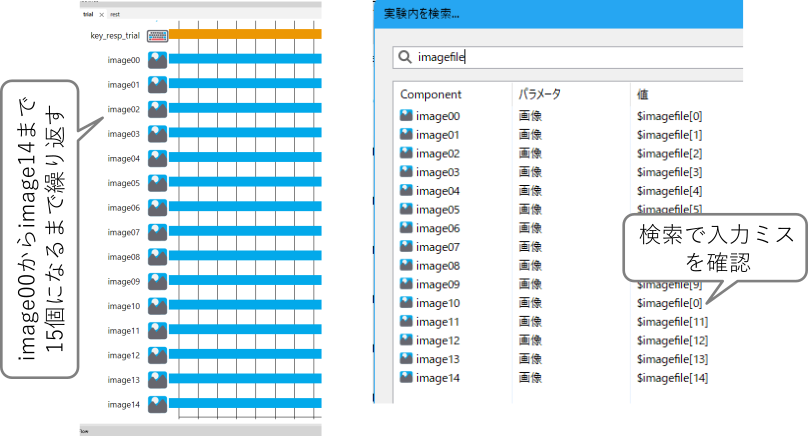Click the image00 blue timeline bar
The width and height of the screenshot is (808, 436).
245,59
